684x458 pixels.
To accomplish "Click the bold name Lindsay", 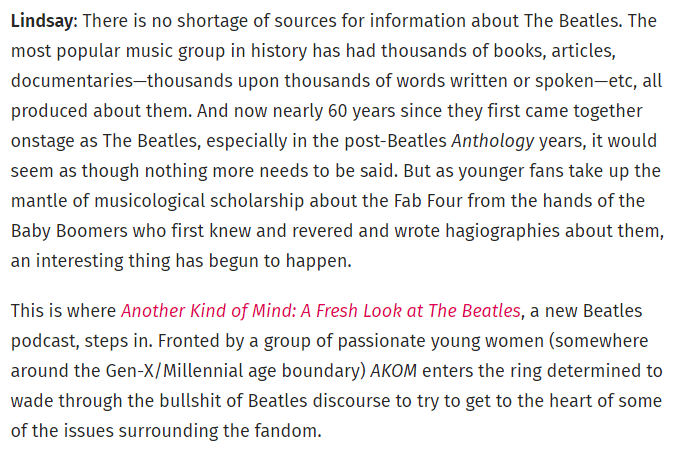I will (x=44, y=21).
